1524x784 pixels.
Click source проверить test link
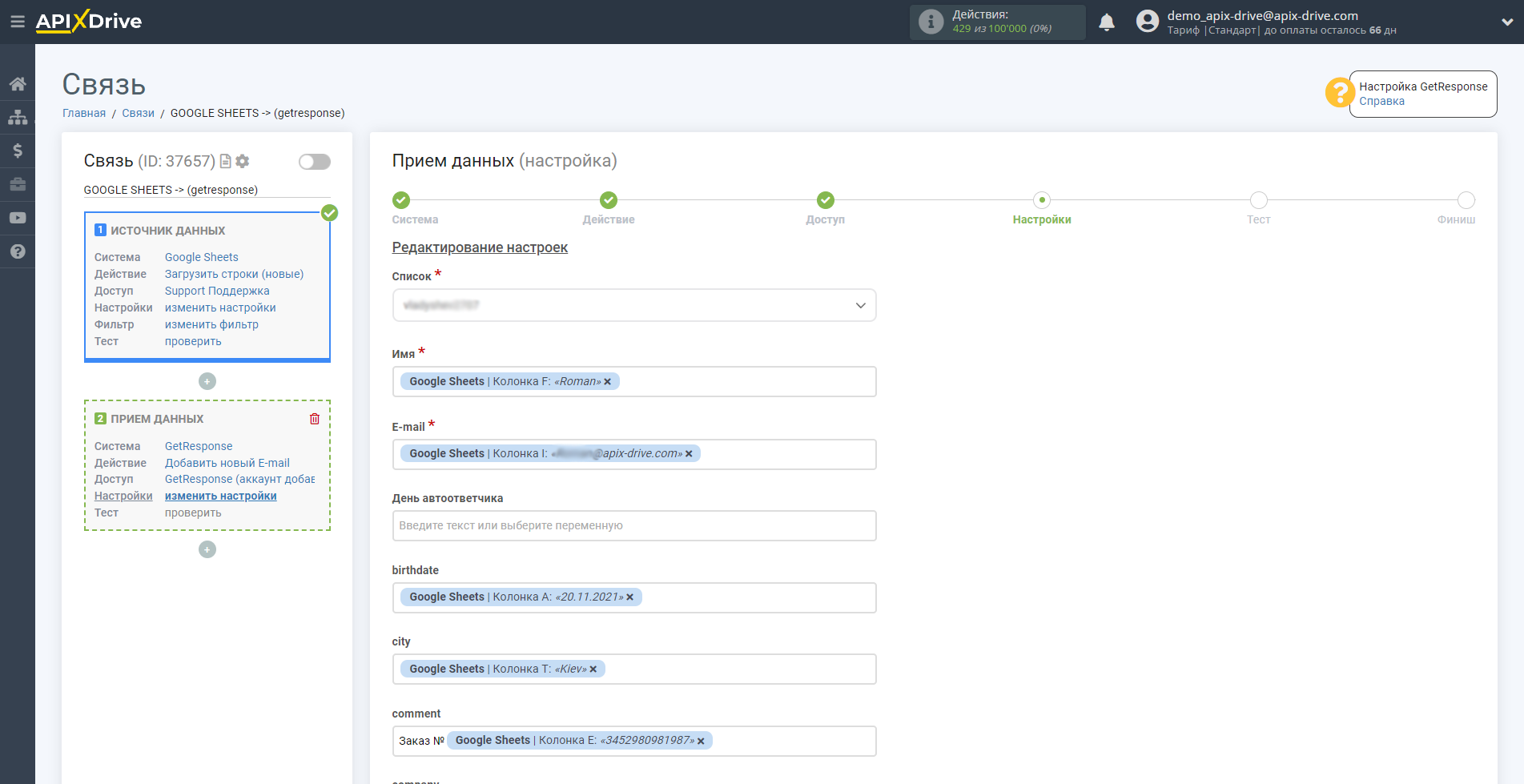[x=193, y=341]
